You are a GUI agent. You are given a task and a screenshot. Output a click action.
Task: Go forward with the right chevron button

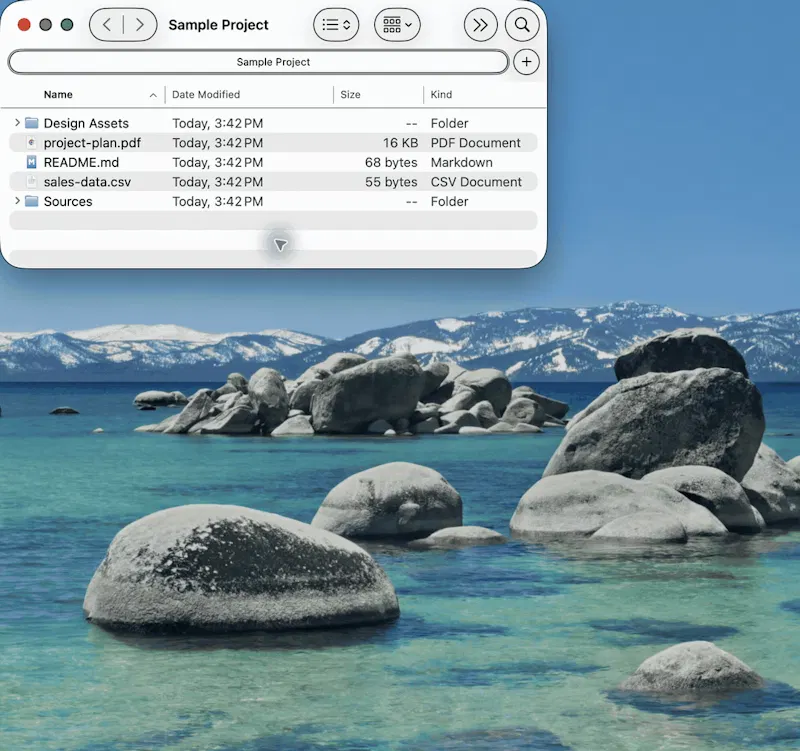click(x=139, y=24)
